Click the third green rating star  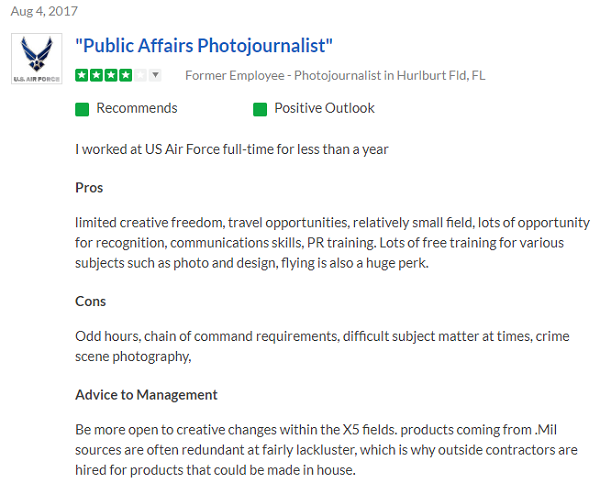pyautogui.click(x=109, y=75)
